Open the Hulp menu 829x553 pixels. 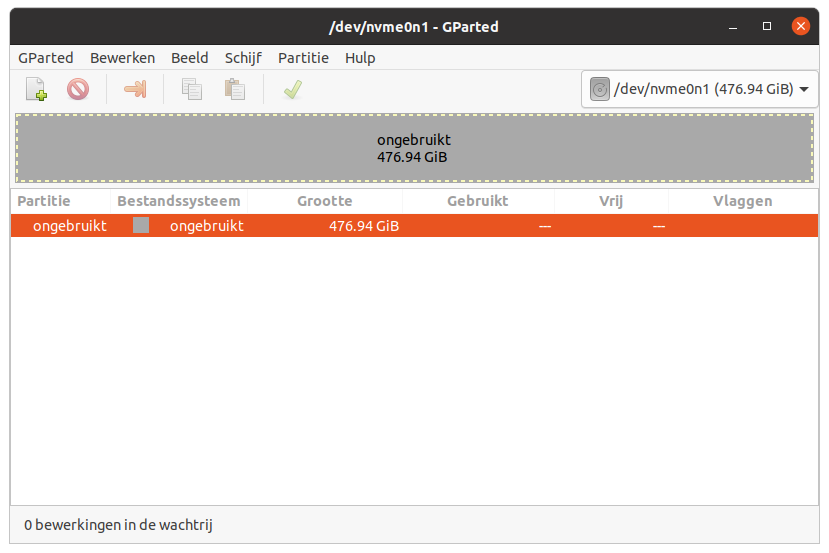360,58
